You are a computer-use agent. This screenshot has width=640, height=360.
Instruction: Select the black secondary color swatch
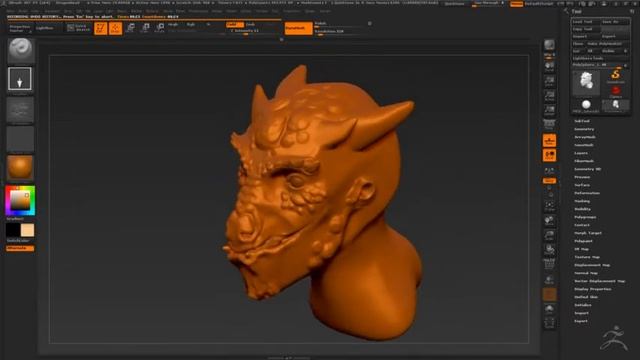[13, 230]
